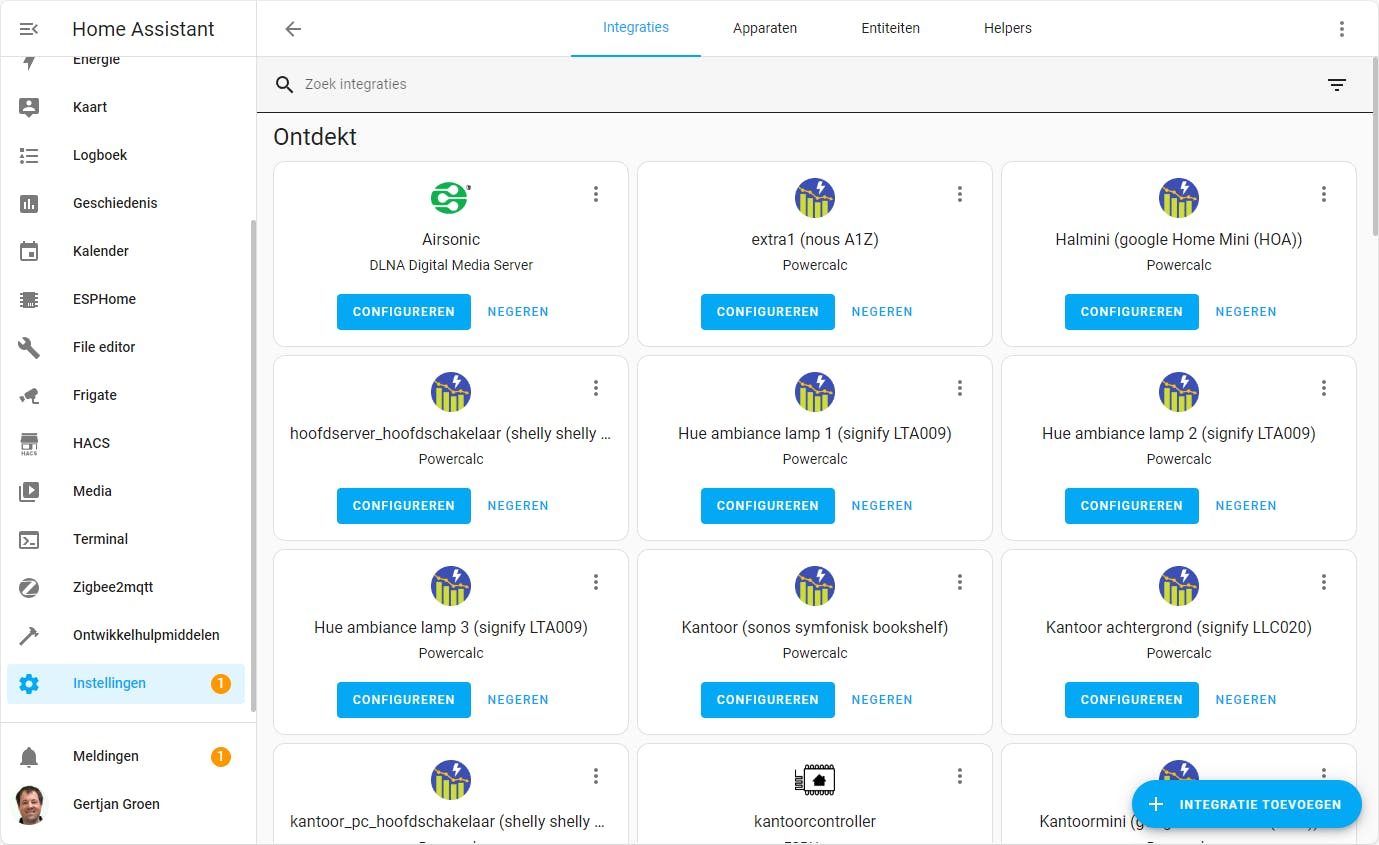Click Powercalc icon on Kantoor sonos card
Image resolution: width=1379 pixels, height=845 pixels.
815,586
